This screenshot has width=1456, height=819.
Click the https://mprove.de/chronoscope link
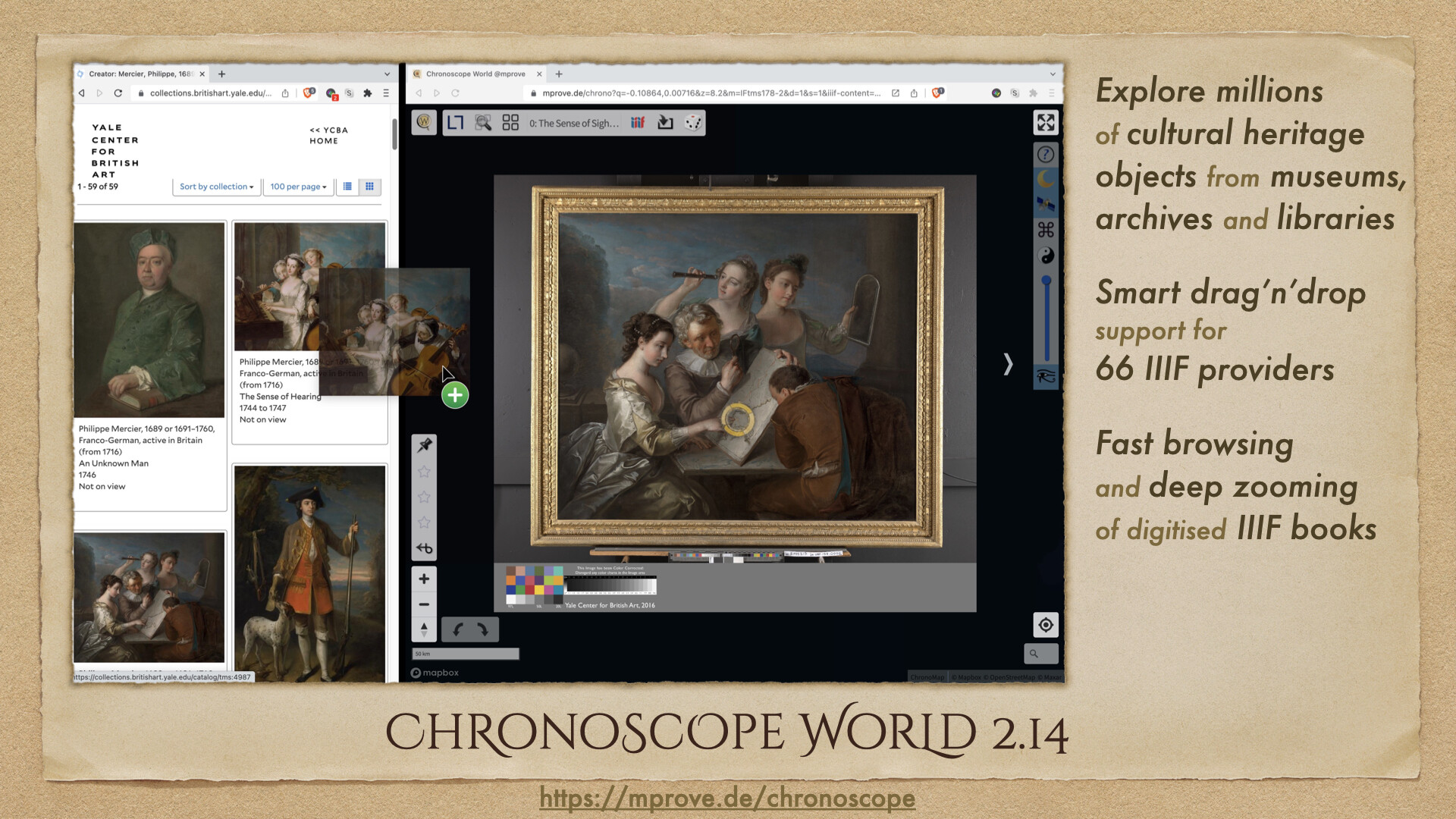click(x=727, y=798)
